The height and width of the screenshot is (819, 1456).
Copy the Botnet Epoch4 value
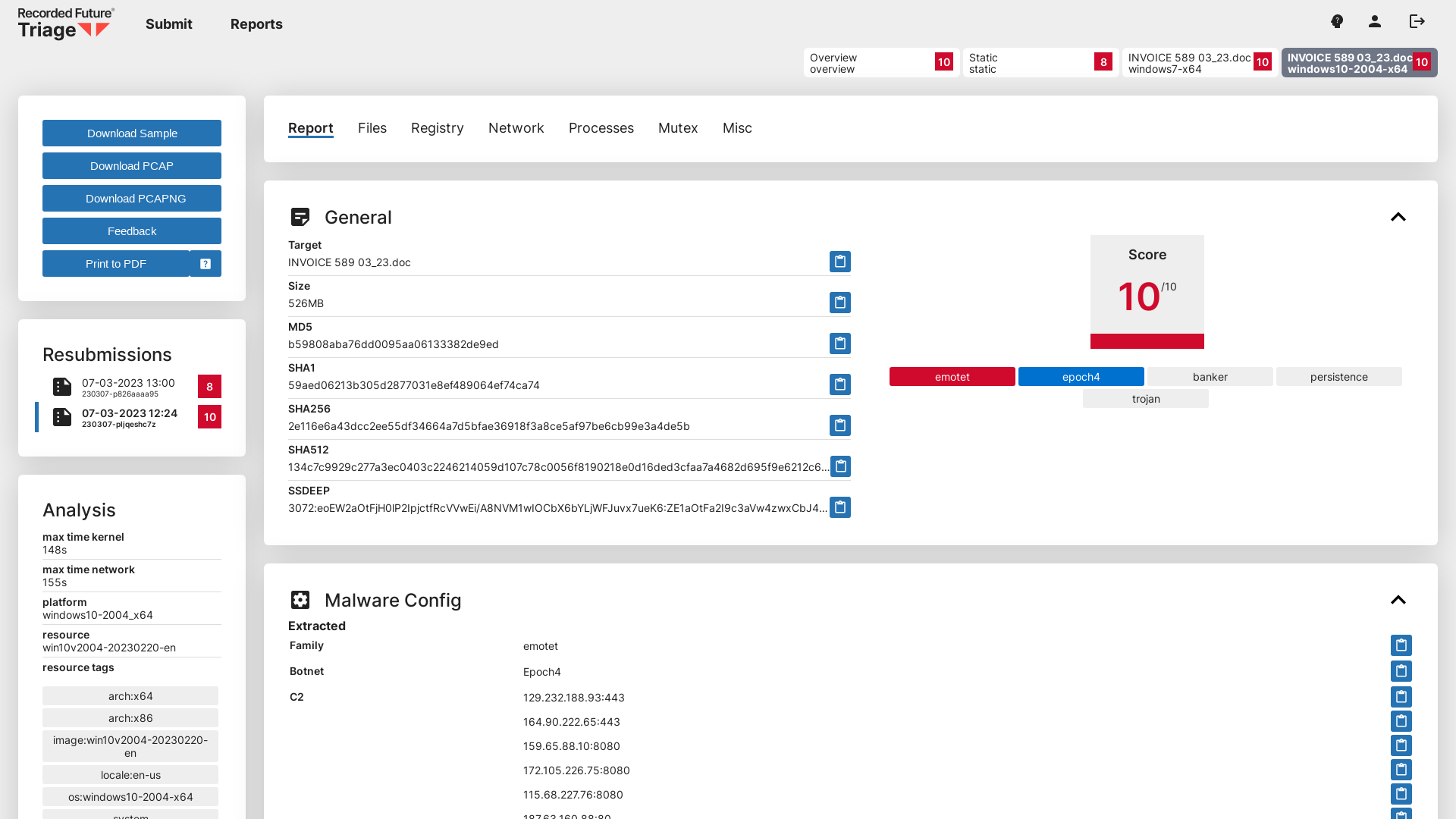(x=1401, y=671)
